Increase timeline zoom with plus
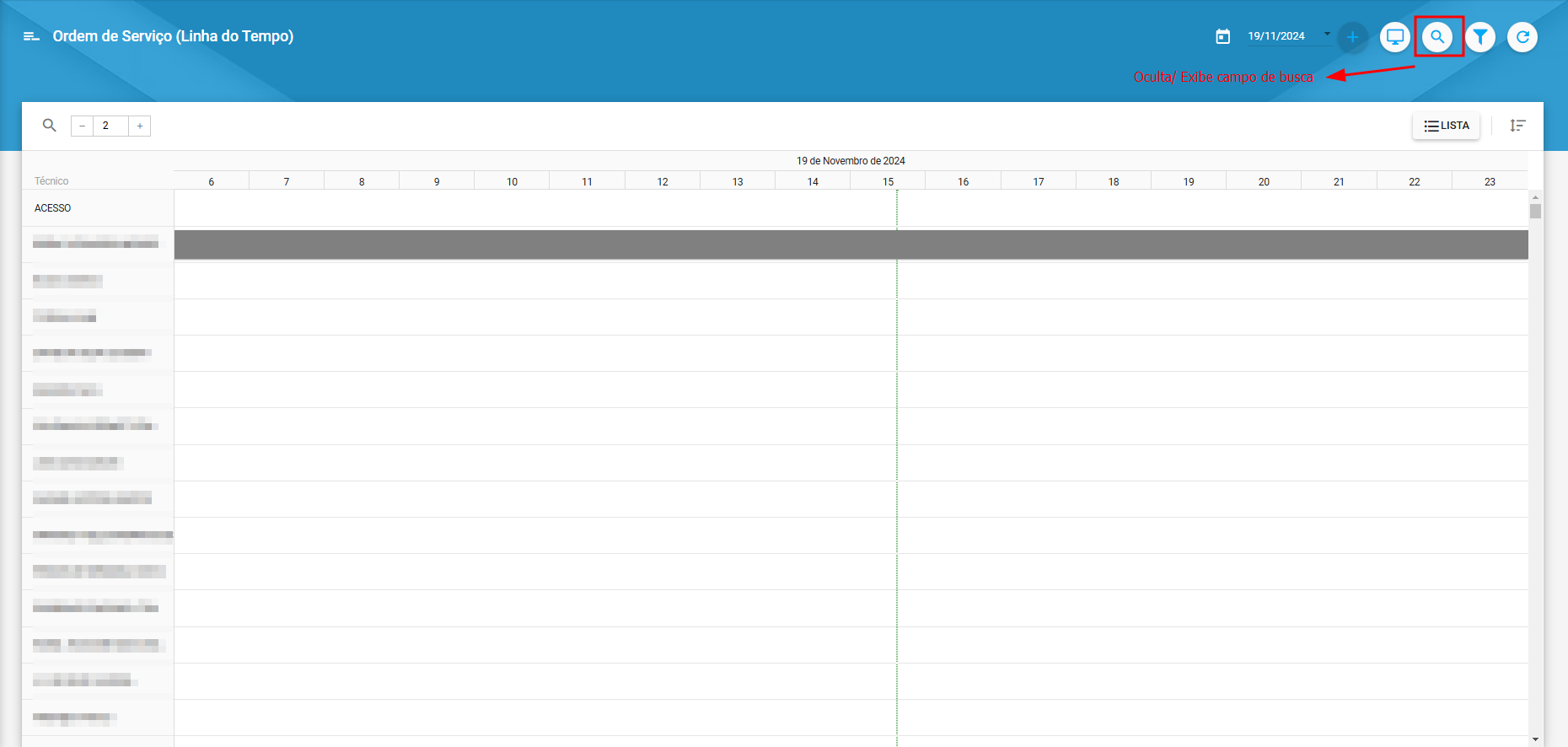 140,126
